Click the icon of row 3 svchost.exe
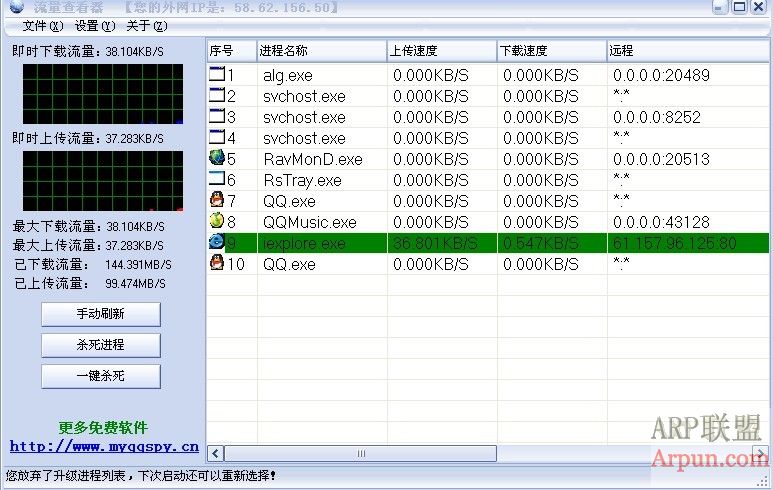Screen dimensions: 773x490 [x=216, y=116]
